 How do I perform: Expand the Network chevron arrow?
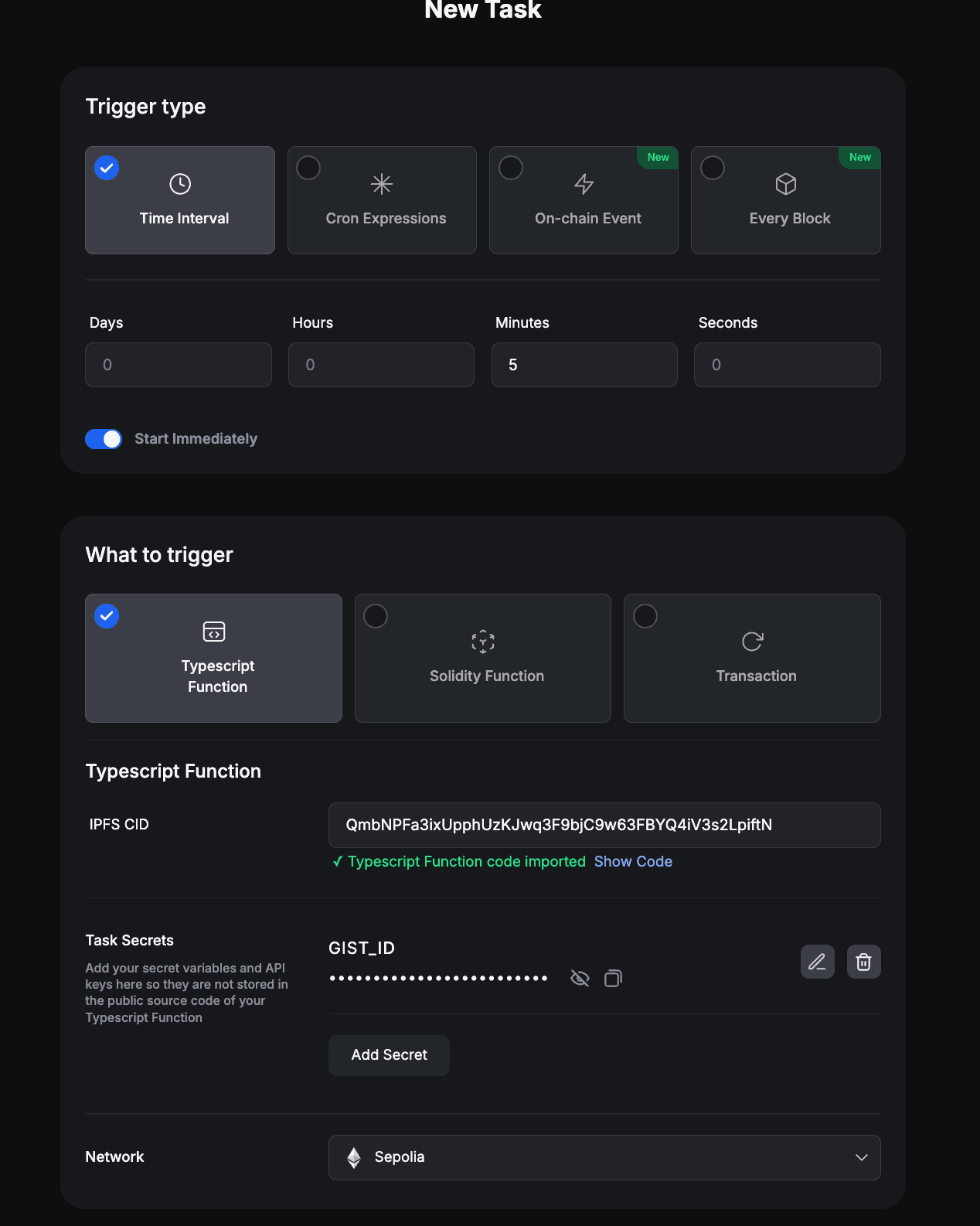tap(861, 1157)
